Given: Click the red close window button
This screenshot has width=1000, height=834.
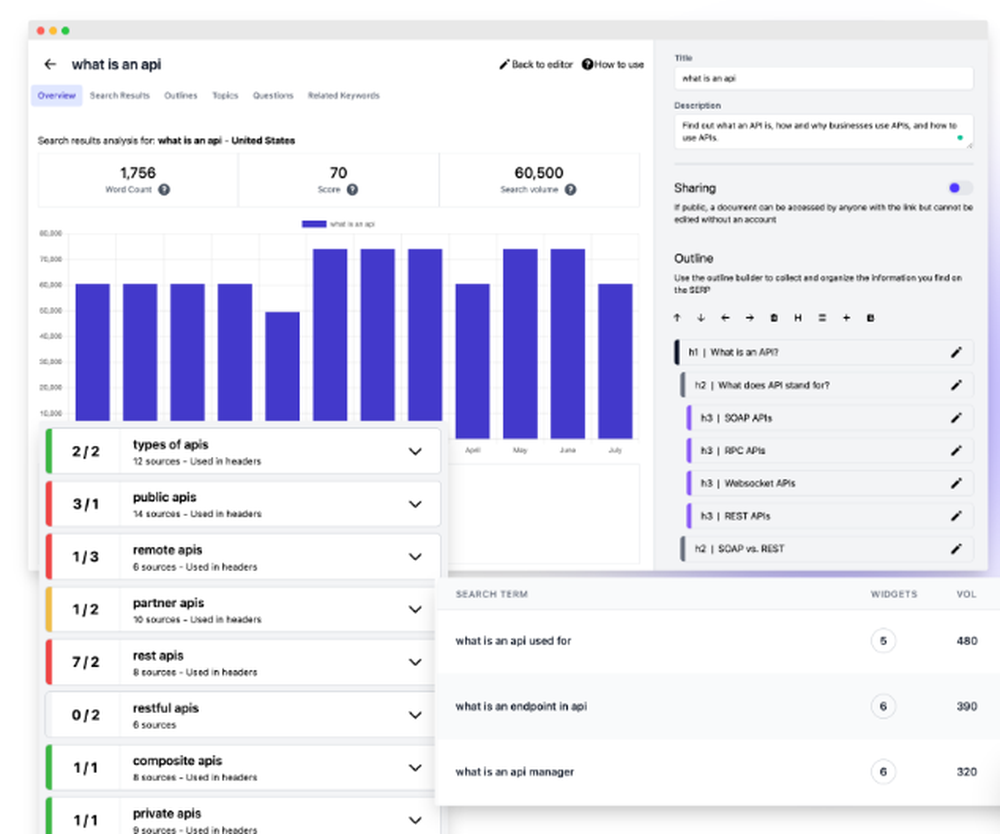Looking at the screenshot, I should point(41,31).
